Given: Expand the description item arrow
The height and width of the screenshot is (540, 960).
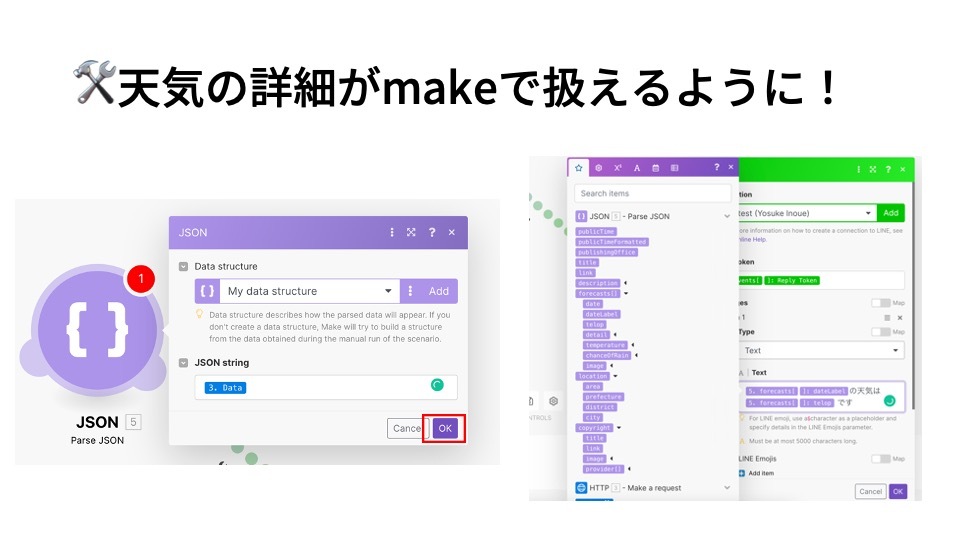Looking at the screenshot, I should click(x=625, y=283).
